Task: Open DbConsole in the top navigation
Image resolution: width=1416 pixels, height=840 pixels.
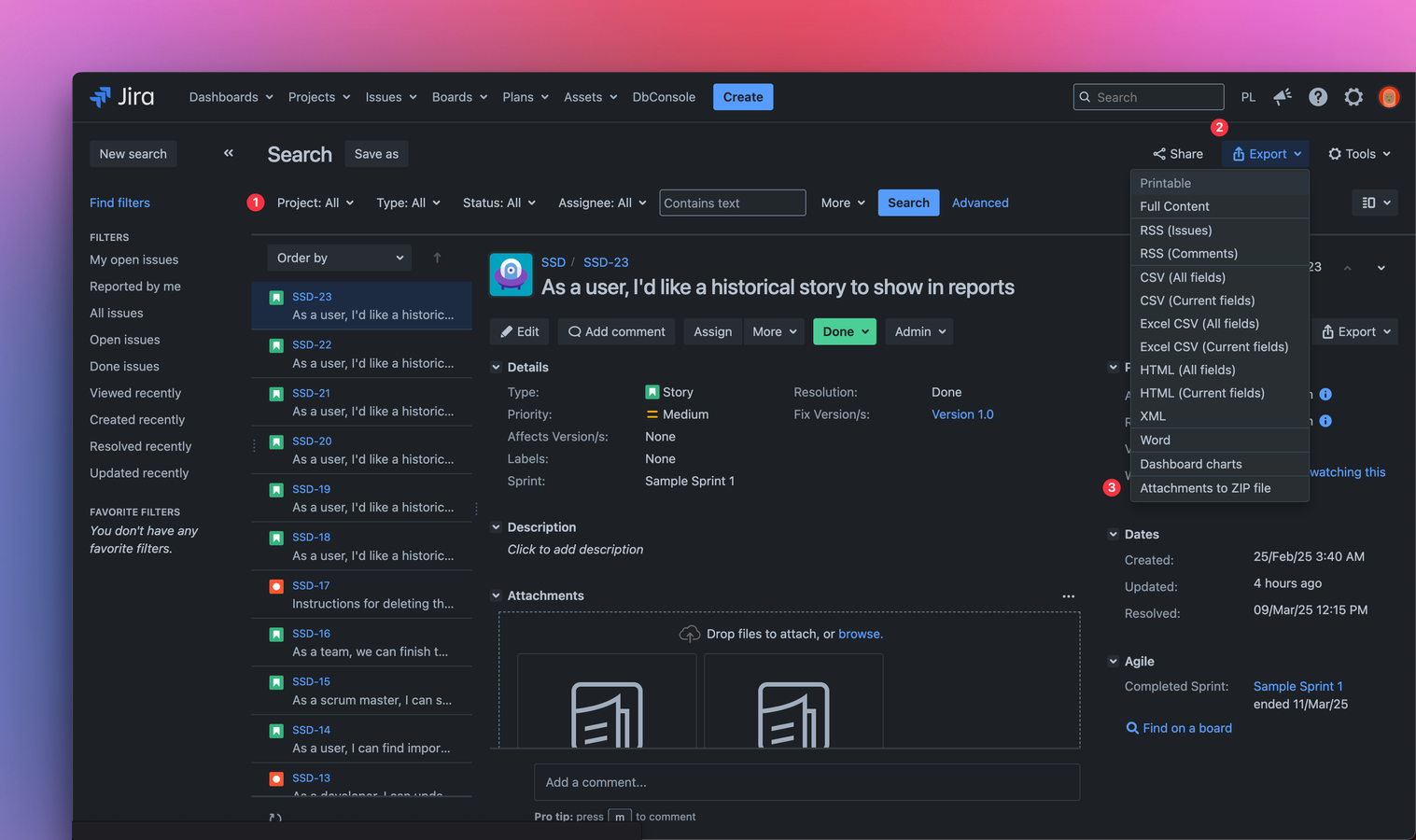Action: pyautogui.click(x=664, y=97)
